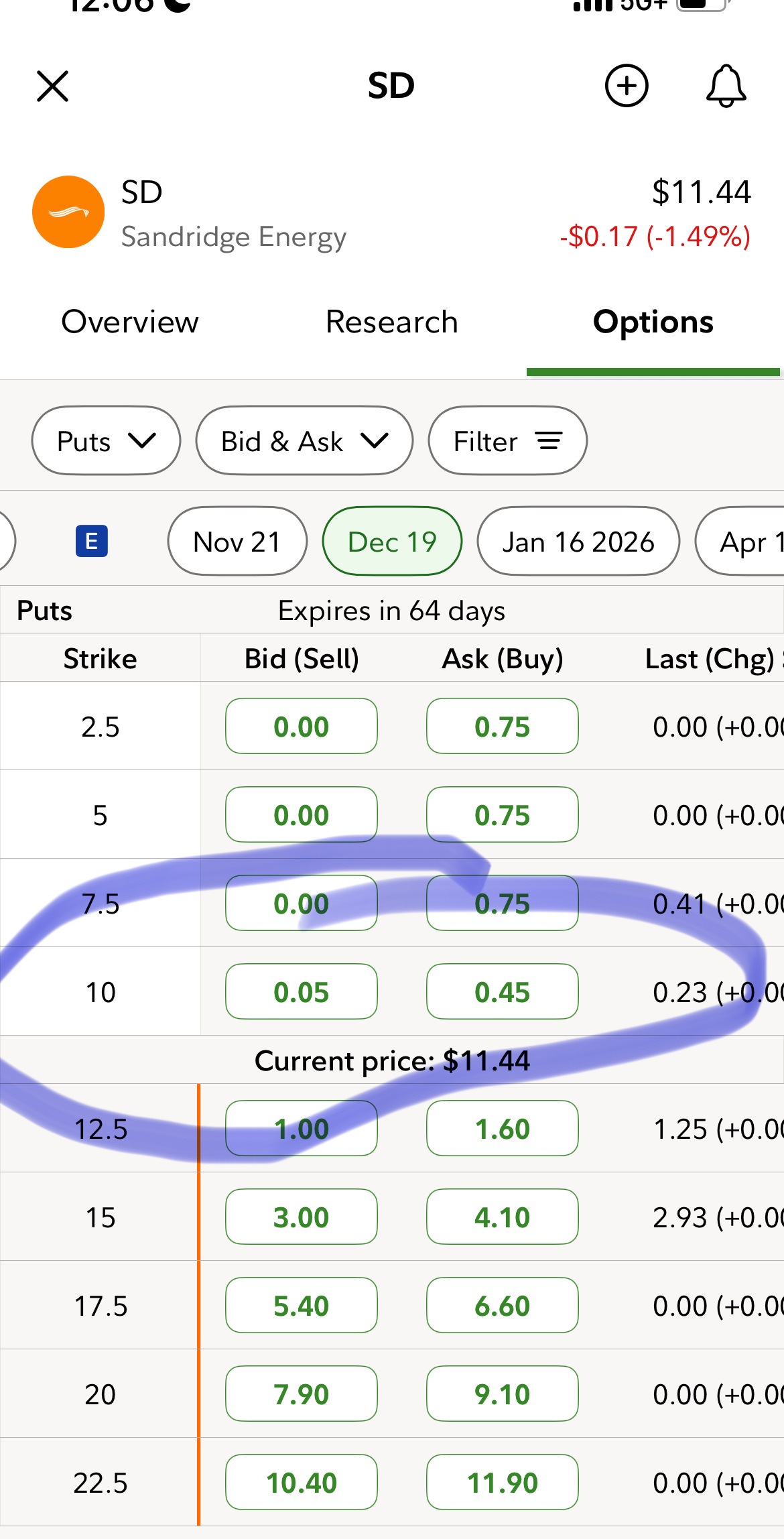The height and width of the screenshot is (1539, 784).
Task: Open the Puts dropdown
Action: (106, 440)
